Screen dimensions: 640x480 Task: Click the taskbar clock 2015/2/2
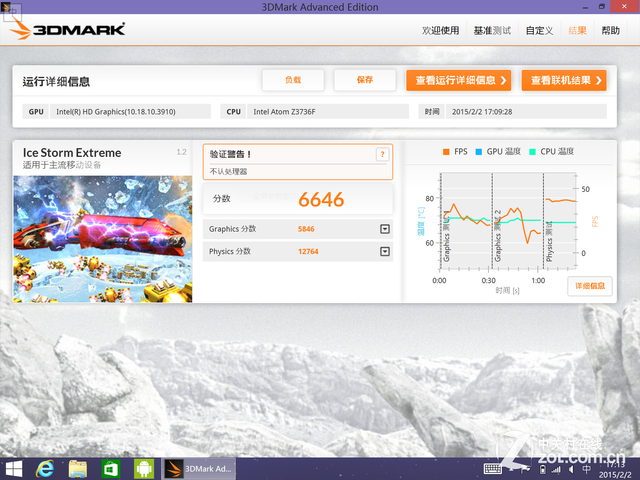pos(615,470)
